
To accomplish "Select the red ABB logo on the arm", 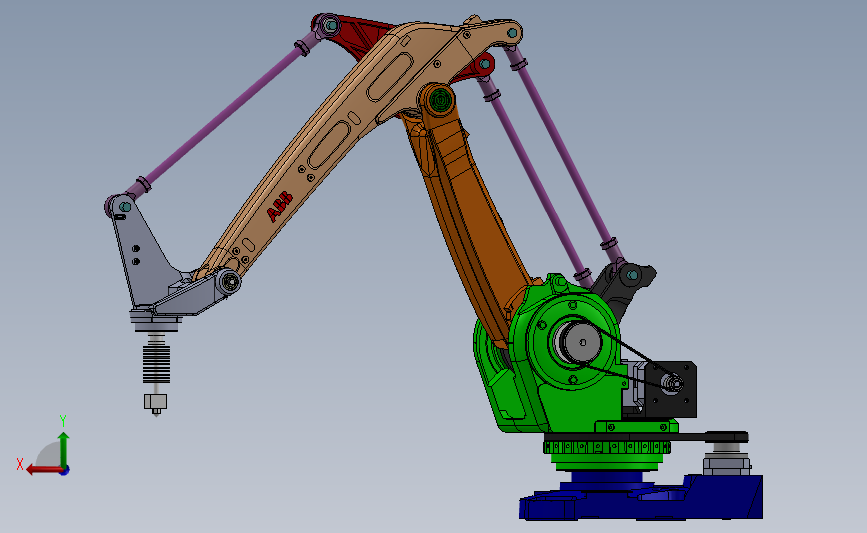I will tap(279, 206).
